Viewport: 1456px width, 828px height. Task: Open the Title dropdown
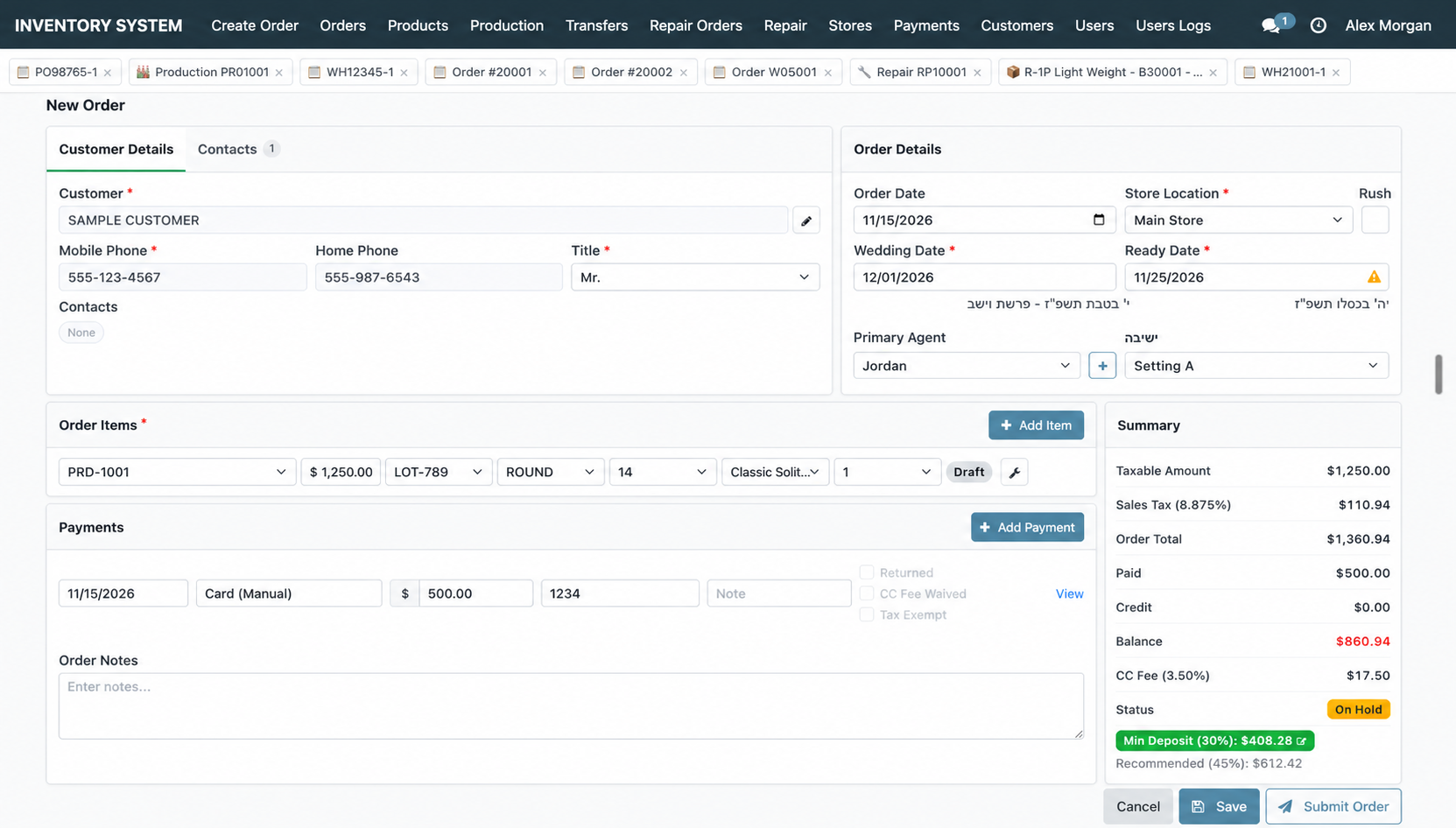pyautogui.click(x=695, y=277)
